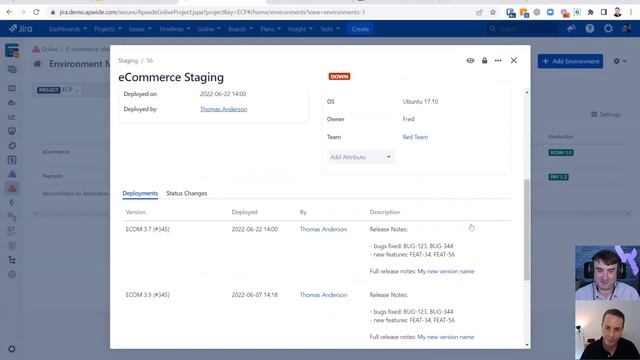Toggle watching with the eye icon in dialog header
640x360 pixels.
click(x=470, y=60)
